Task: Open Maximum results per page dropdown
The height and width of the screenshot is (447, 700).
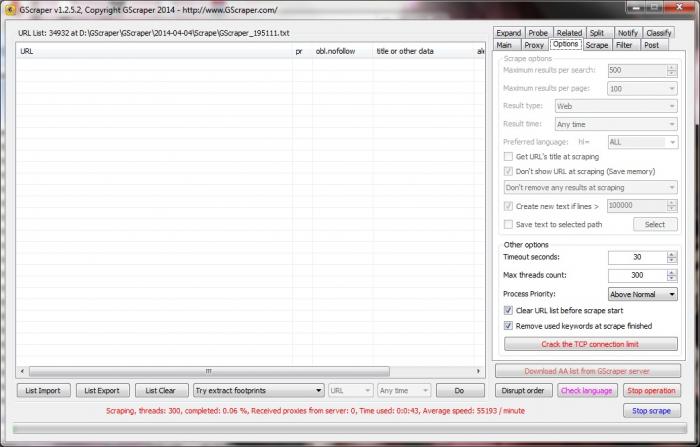Action: (x=642, y=88)
